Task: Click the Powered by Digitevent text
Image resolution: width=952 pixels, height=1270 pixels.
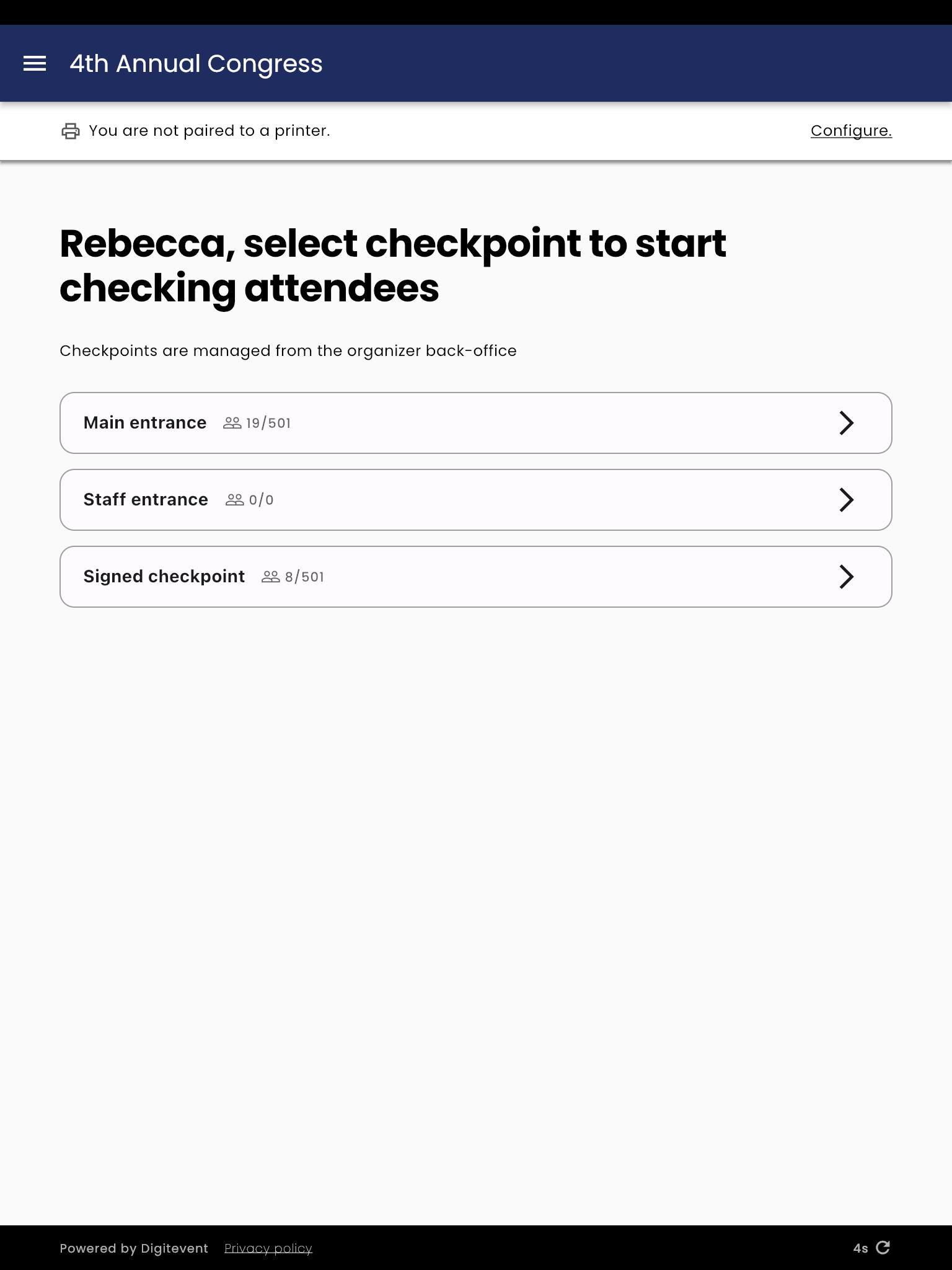Action: 134,1248
